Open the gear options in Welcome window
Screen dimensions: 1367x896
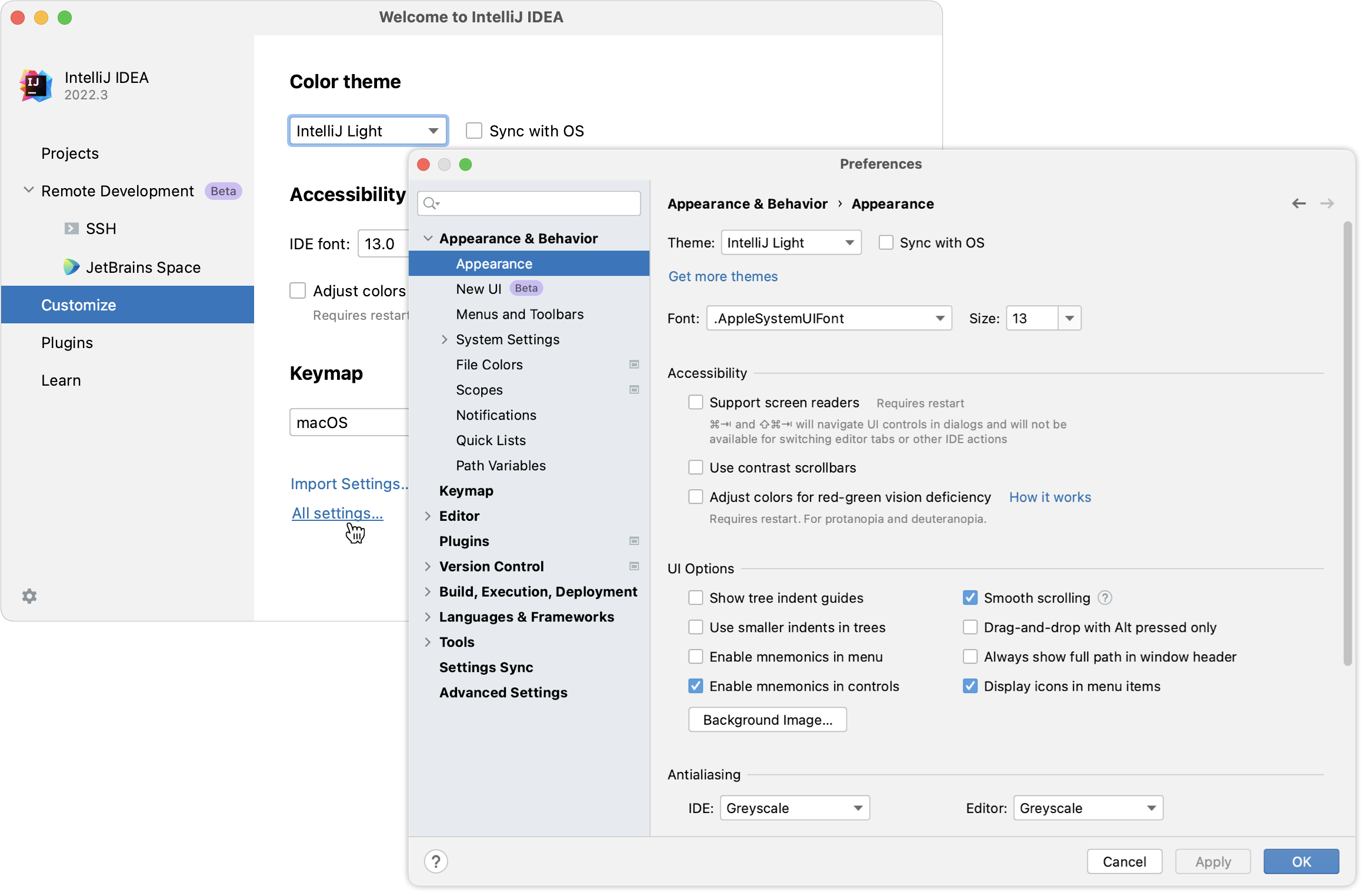coord(29,596)
